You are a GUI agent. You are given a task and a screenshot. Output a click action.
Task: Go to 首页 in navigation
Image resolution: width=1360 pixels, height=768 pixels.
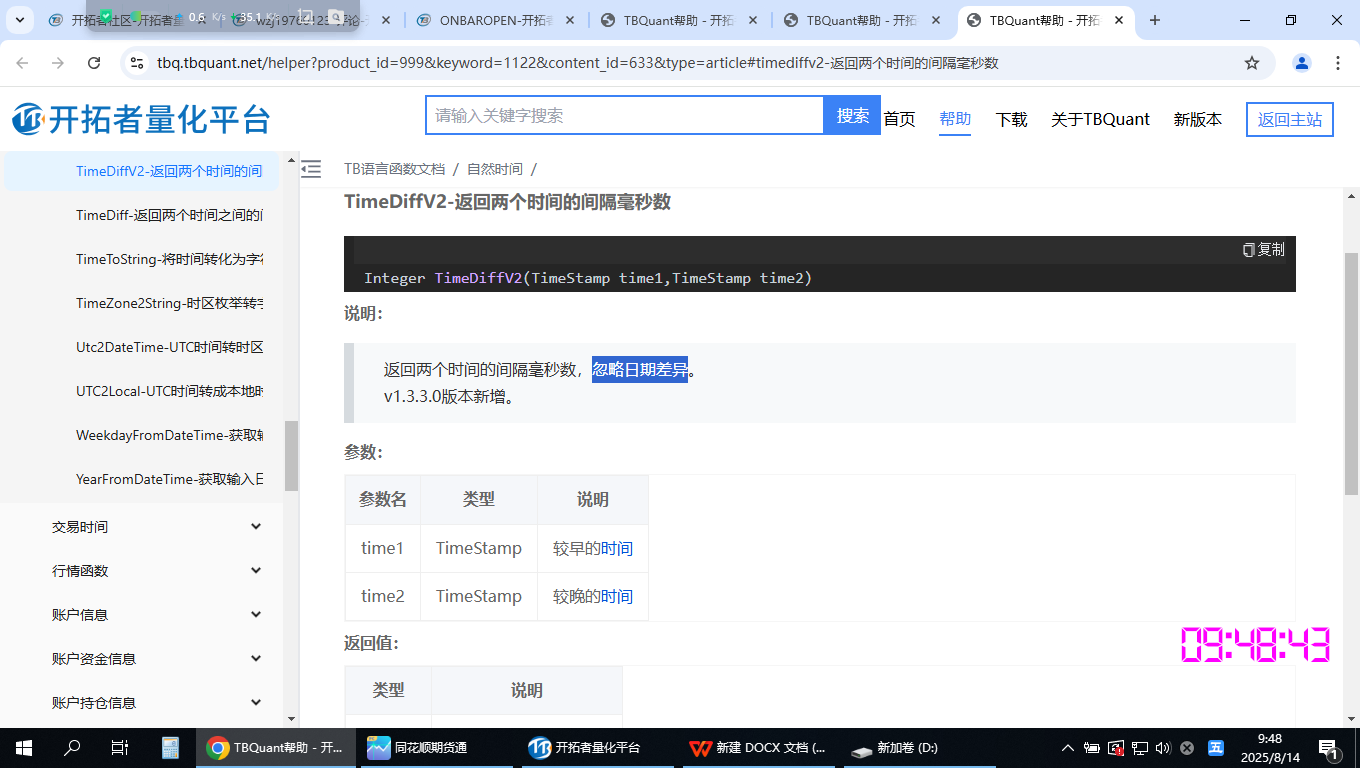click(899, 119)
